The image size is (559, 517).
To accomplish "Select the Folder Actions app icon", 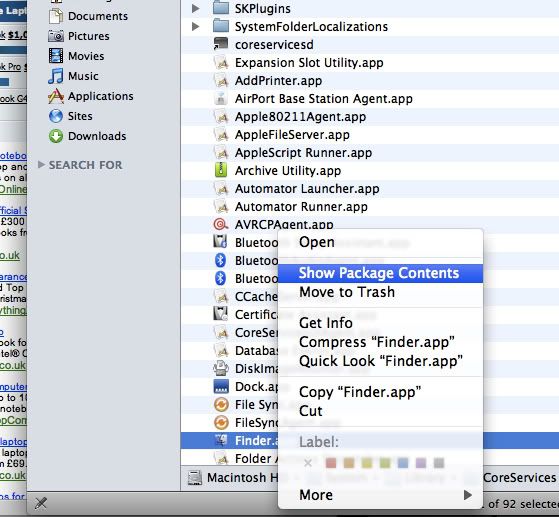I will coord(221,458).
